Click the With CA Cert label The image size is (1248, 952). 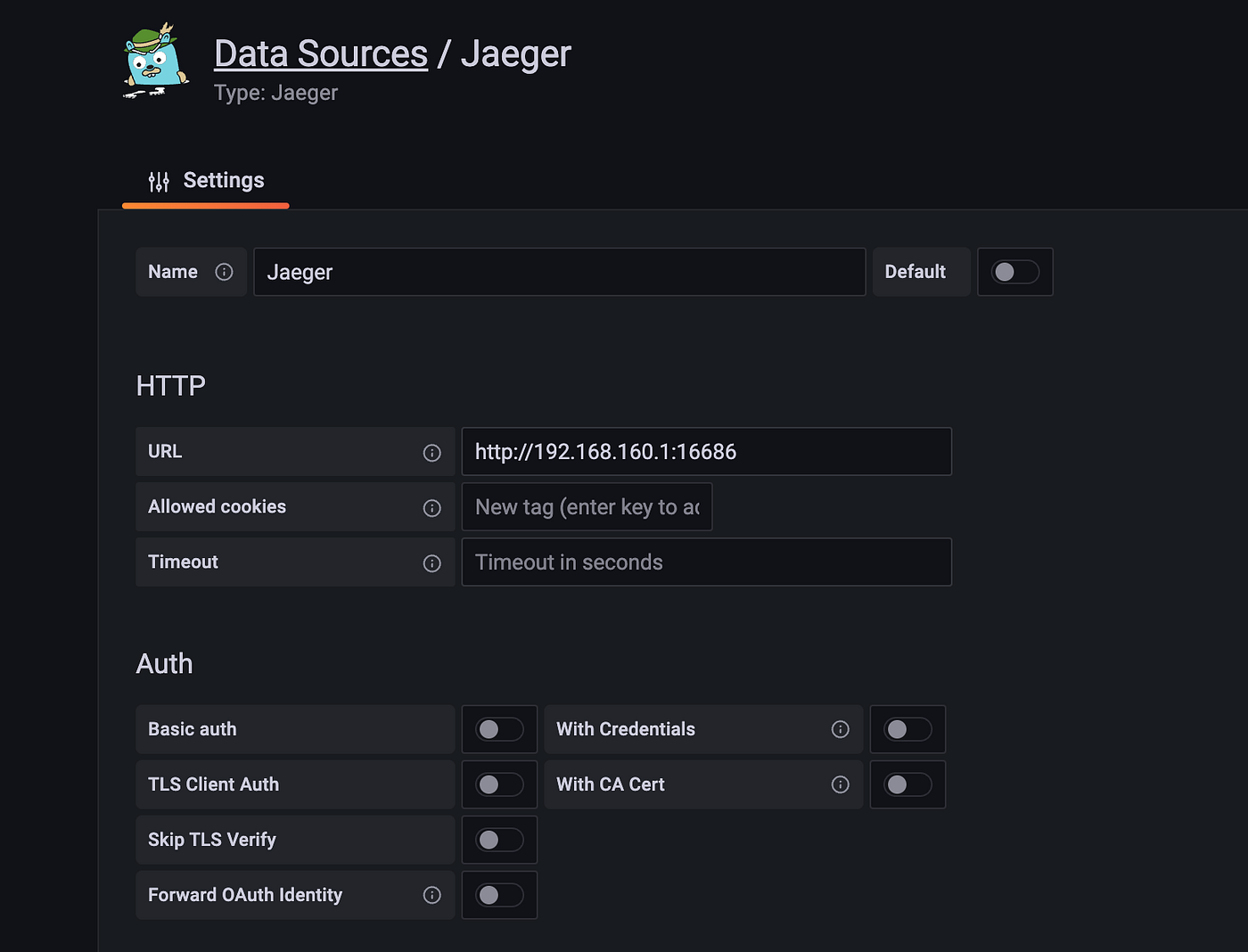[x=611, y=784]
